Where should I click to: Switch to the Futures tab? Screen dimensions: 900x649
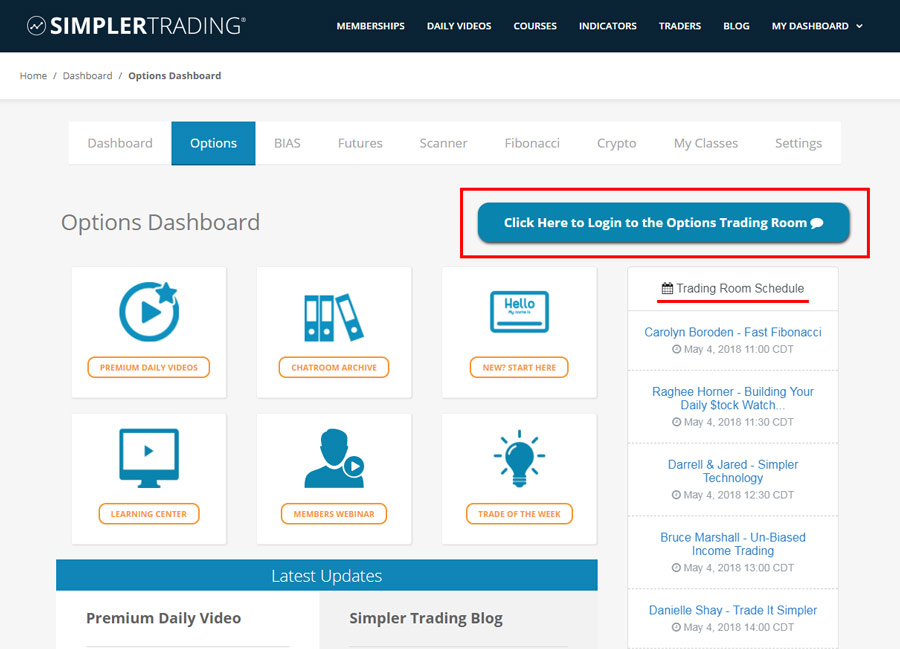(360, 143)
